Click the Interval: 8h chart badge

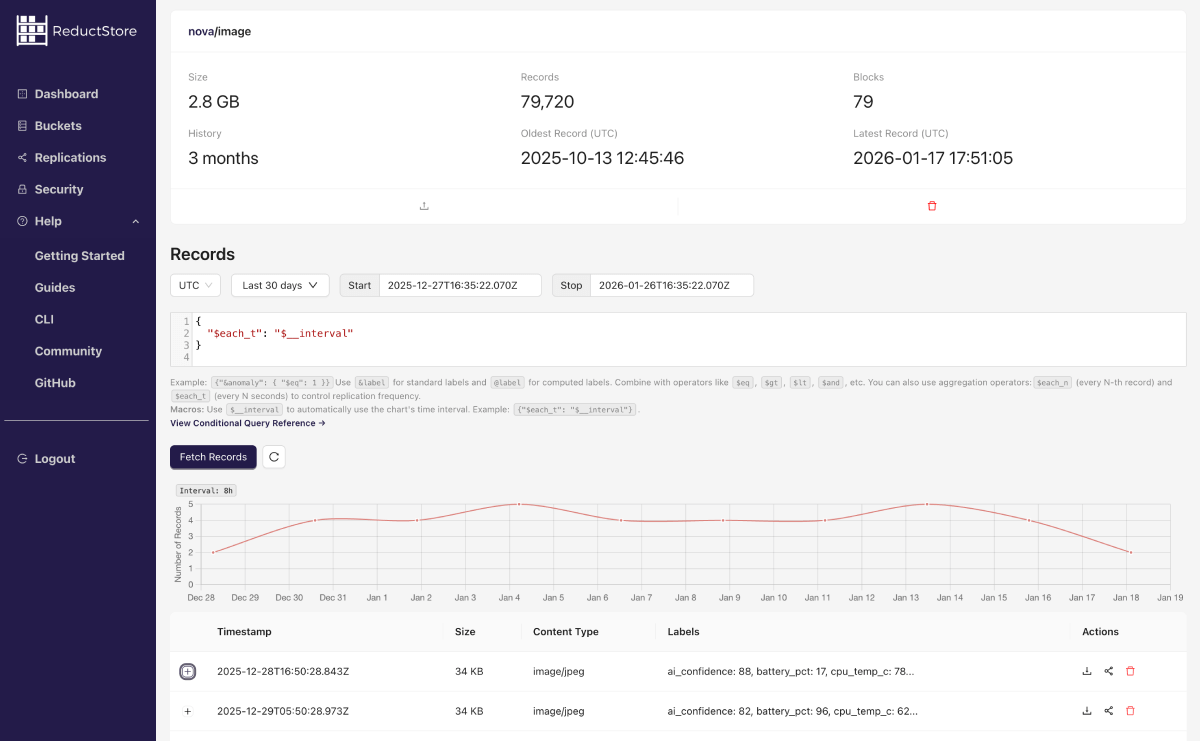click(206, 490)
